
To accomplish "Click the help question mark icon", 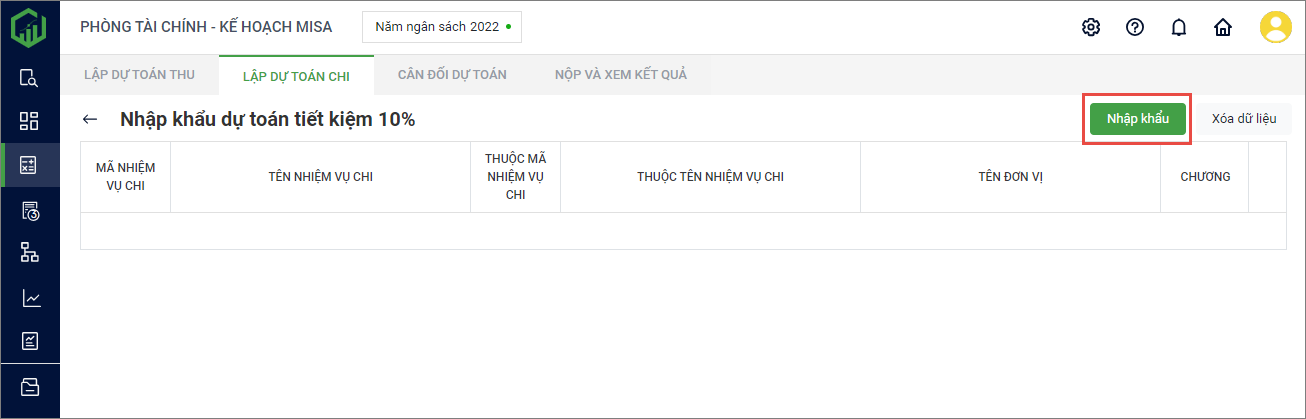I will click(1135, 27).
